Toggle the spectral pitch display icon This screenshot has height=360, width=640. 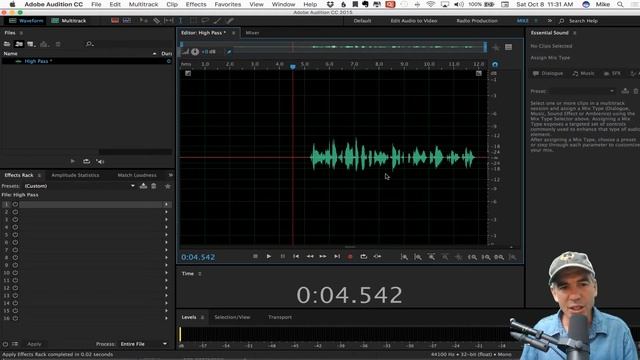(127, 20)
